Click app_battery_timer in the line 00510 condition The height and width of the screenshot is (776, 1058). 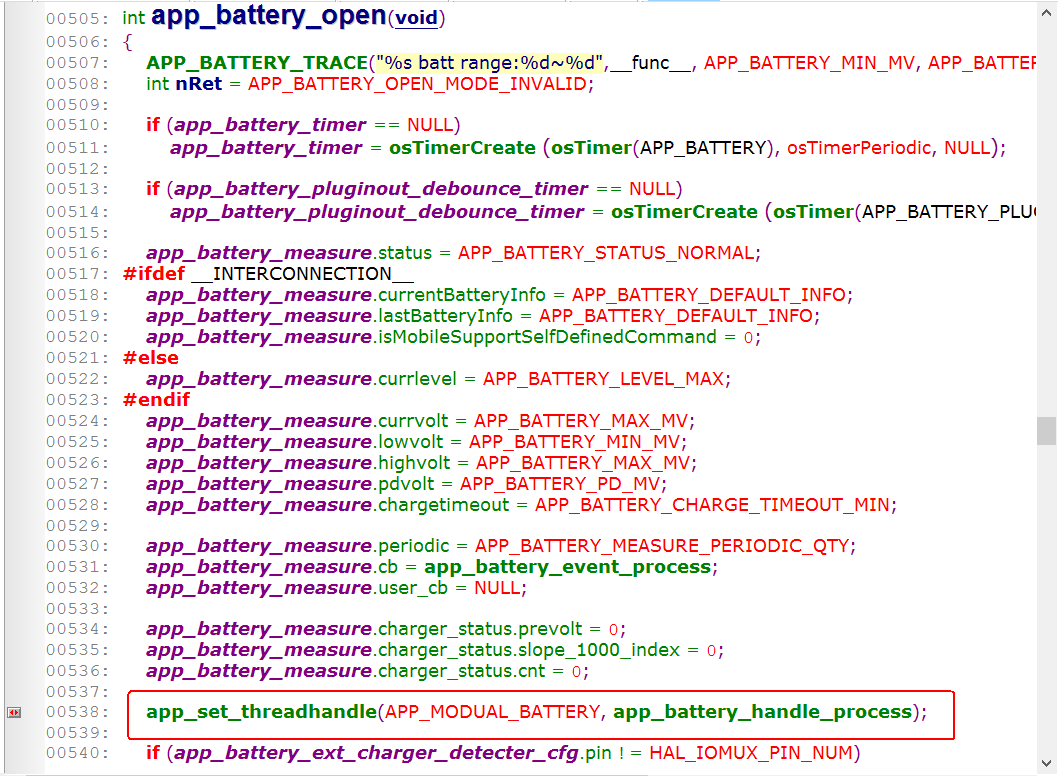point(270,125)
